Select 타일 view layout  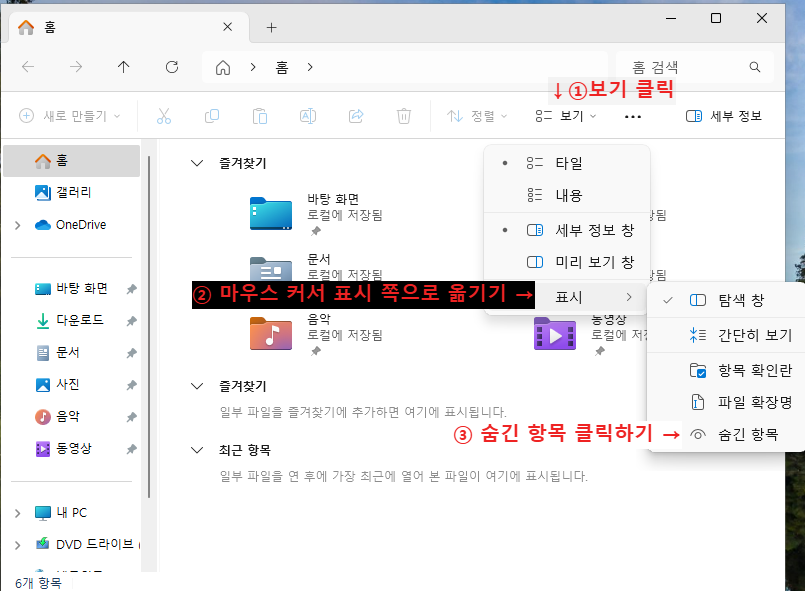tap(567, 163)
